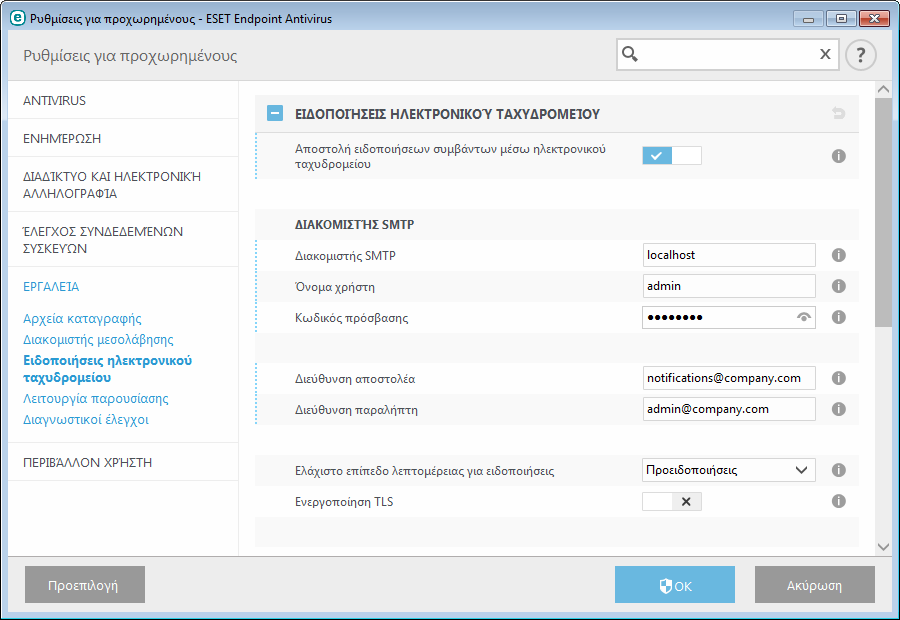Viewport: 900px width, 620px height.
Task: Click the Διεύθυνση αποστολέα field
Action: (x=729, y=378)
